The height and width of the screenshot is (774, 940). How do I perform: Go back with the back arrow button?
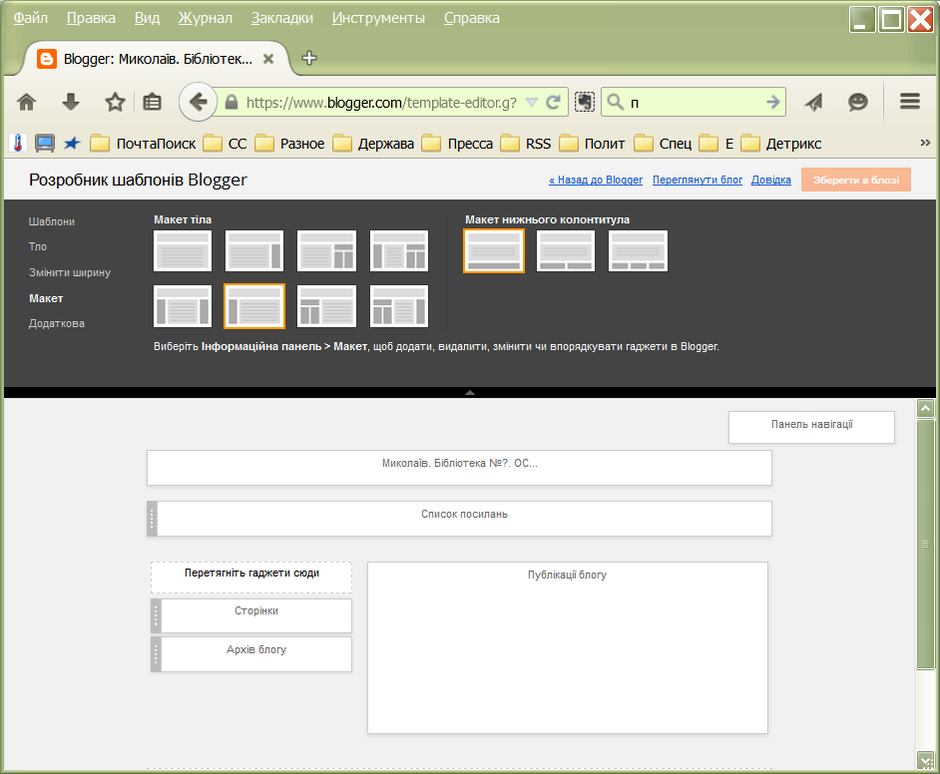(197, 102)
